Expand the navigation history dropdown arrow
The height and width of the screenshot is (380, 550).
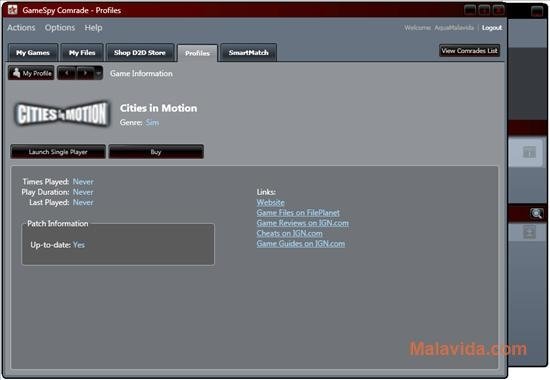coord(99,73)
